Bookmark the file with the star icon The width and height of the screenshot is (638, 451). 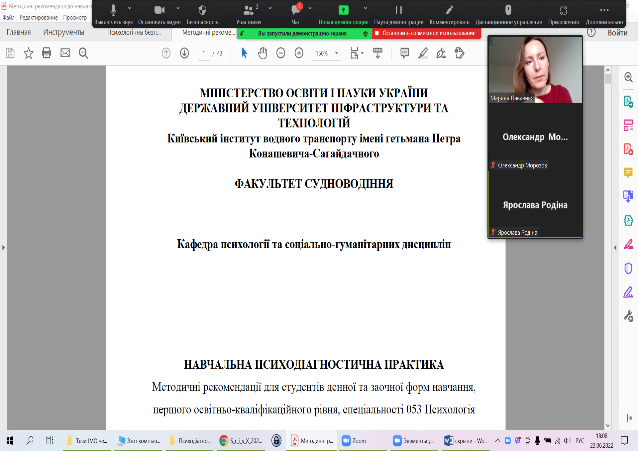point(27,52)
